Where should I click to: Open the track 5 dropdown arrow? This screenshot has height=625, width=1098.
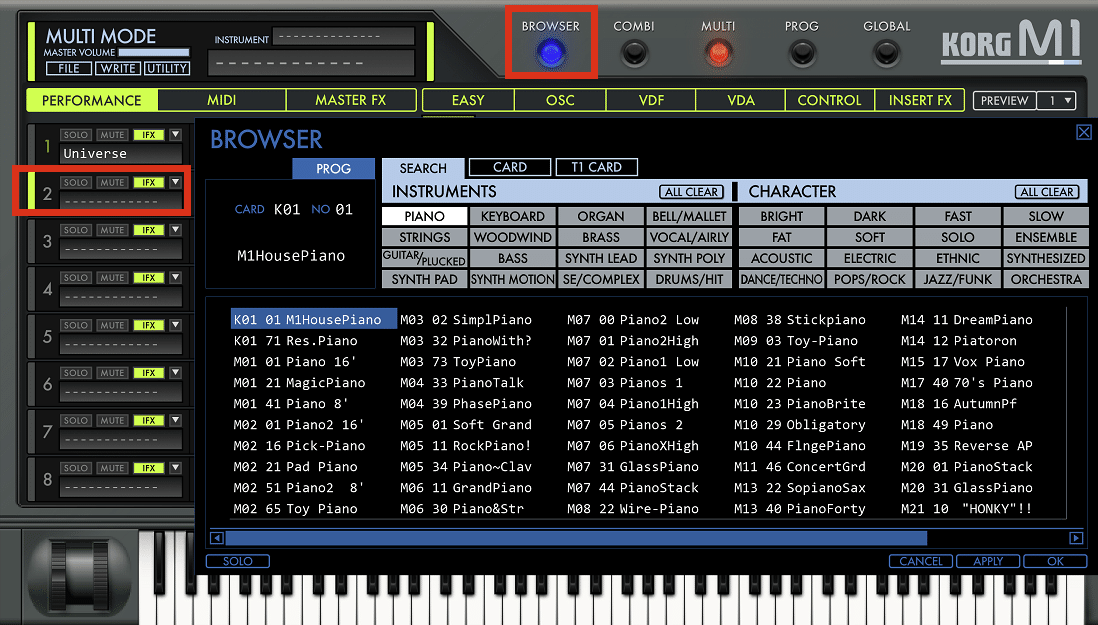click(176, 325)
